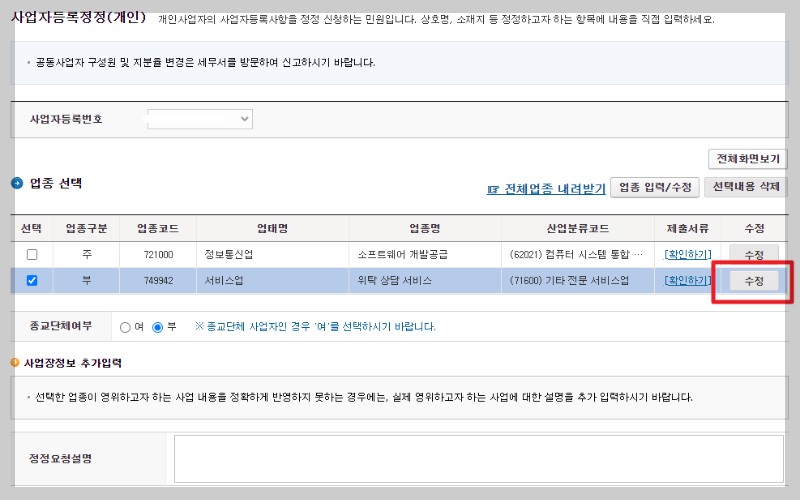
Task: Click 확인하기 link in 소프트웨어 개발공급 row
Action: coord(687,254)
